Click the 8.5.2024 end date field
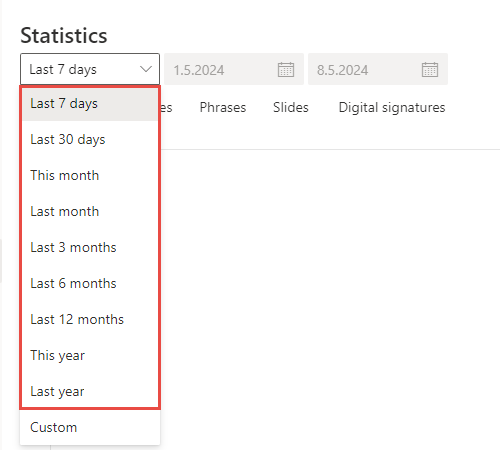Image resolution: width=500 pixels, height=450 pixels. point(378,69)
